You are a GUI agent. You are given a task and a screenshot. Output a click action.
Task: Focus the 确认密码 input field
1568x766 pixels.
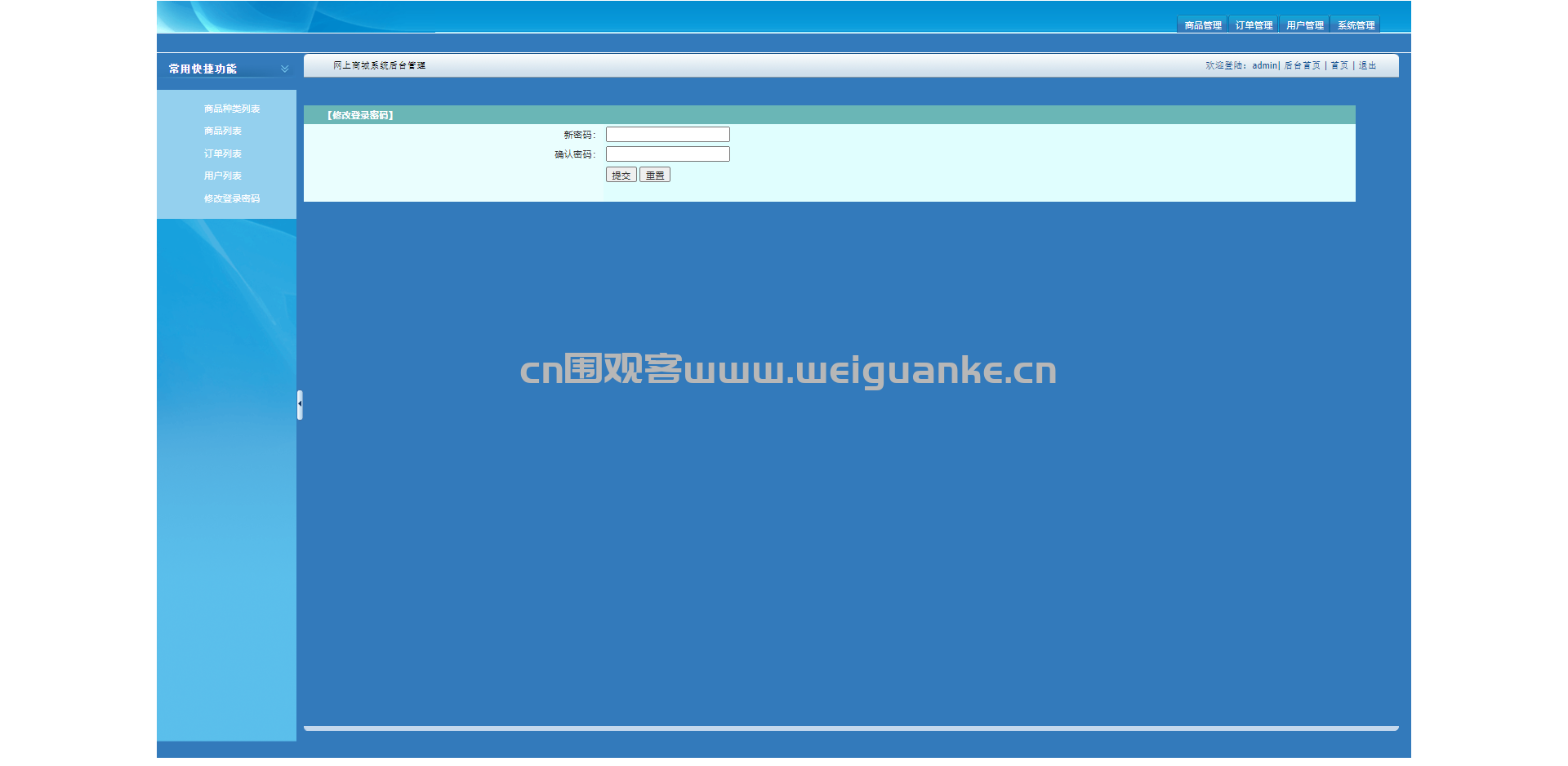point(667,154)
